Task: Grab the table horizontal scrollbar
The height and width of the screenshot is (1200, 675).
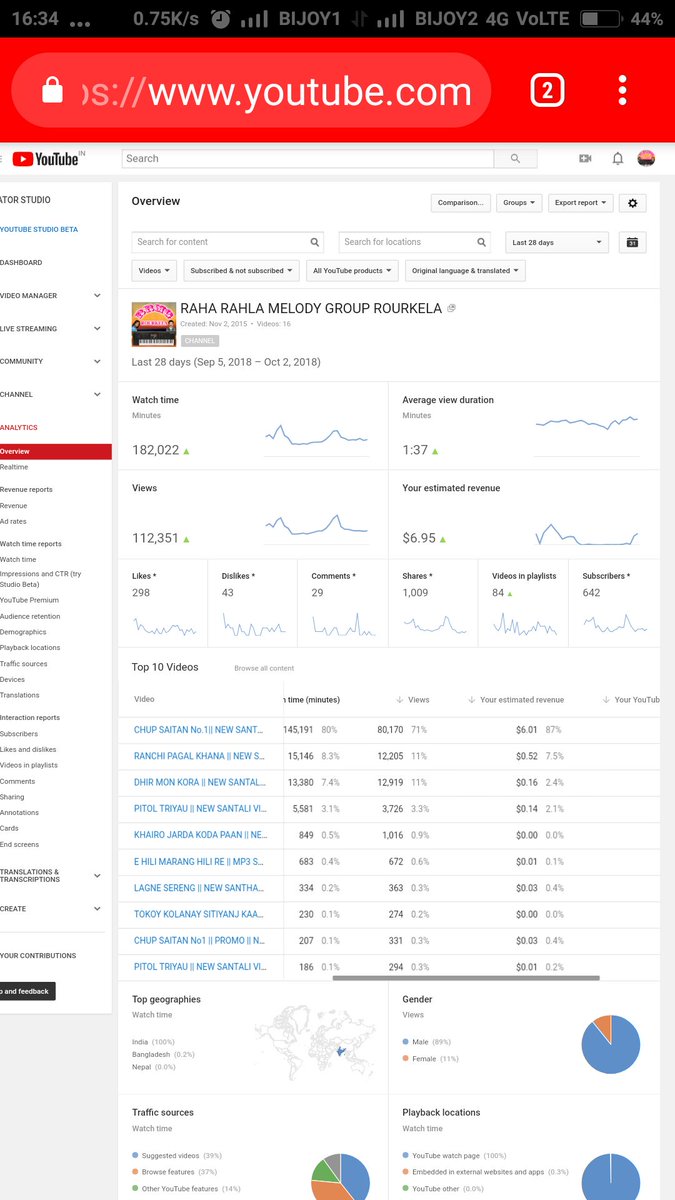Action: tap(466, 978)
